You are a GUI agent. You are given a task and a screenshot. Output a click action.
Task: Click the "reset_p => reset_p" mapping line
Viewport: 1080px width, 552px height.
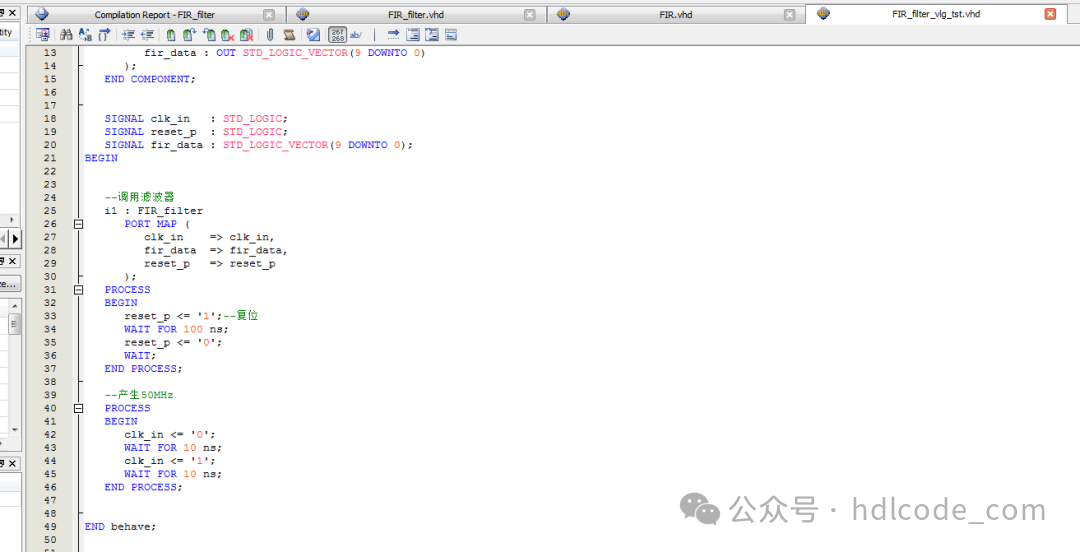pos(210,263)
